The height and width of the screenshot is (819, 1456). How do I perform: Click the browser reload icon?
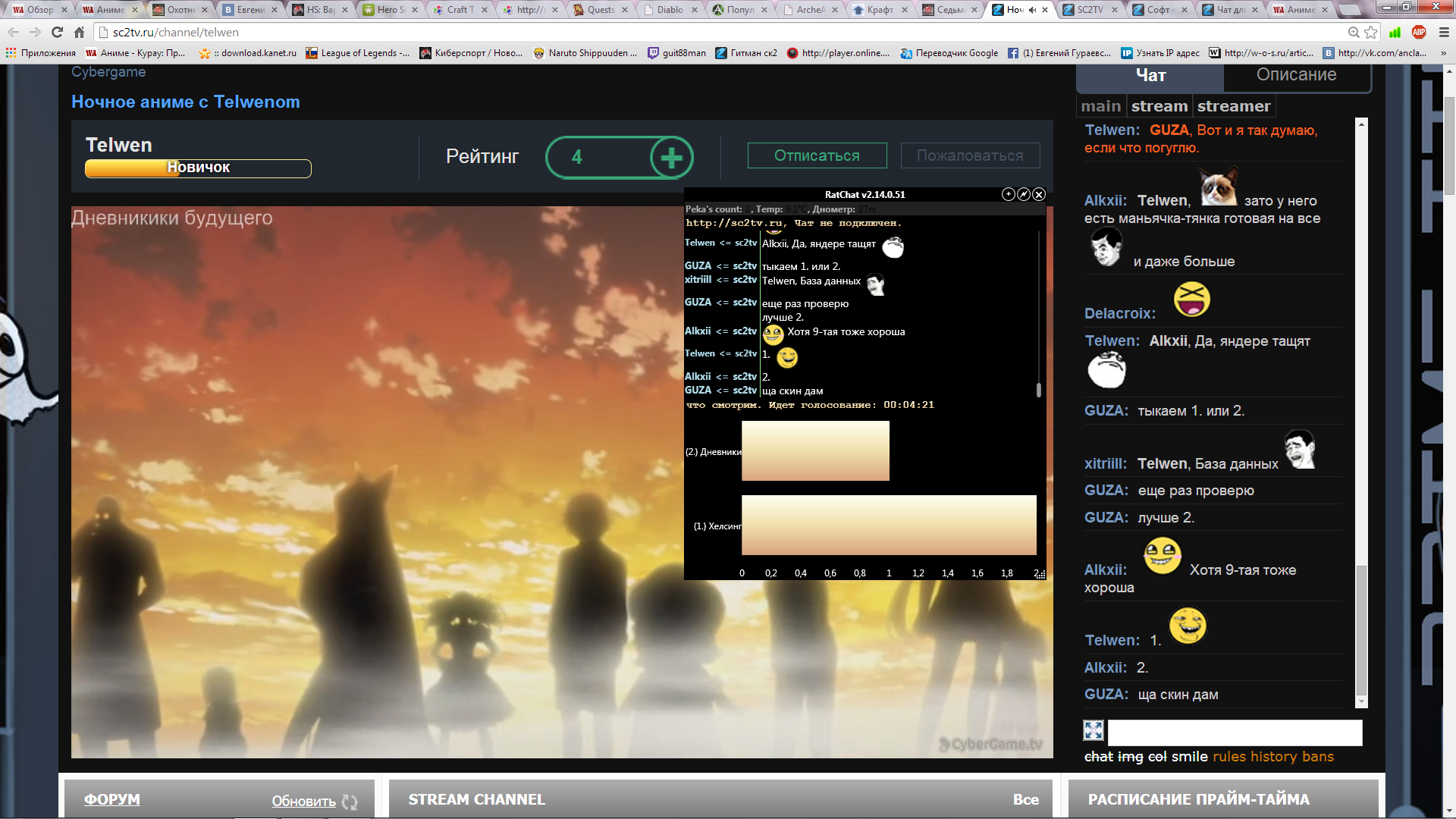coord(57,32)
